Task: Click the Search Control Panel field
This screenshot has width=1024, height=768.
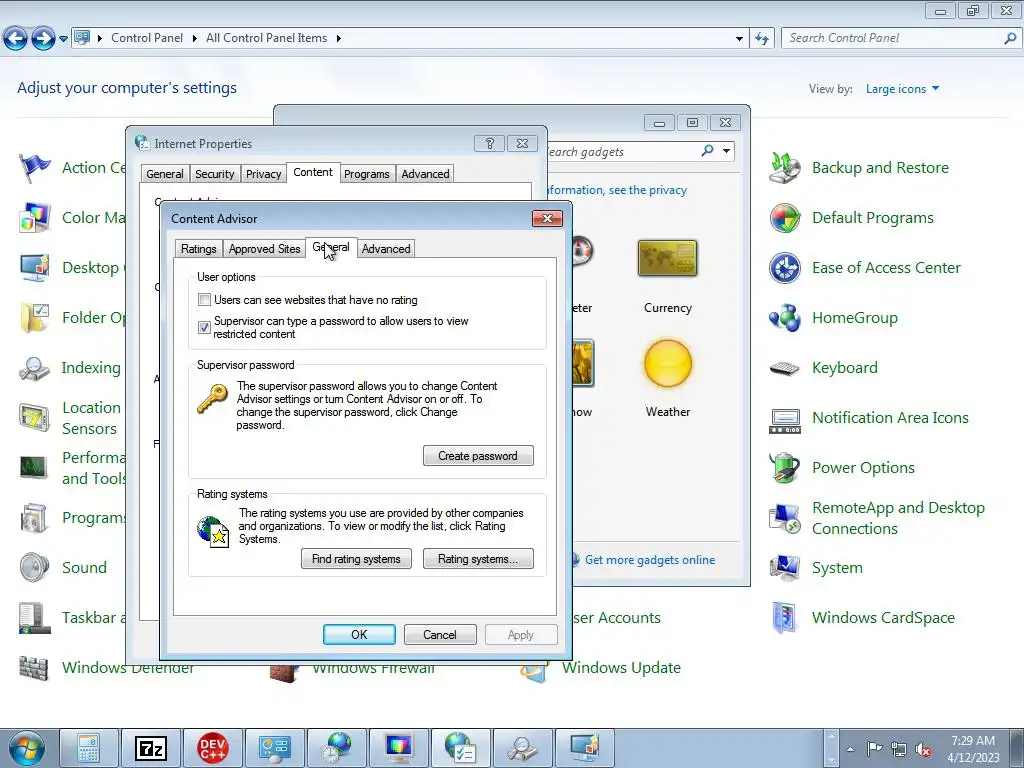Action: click(895, 39)
